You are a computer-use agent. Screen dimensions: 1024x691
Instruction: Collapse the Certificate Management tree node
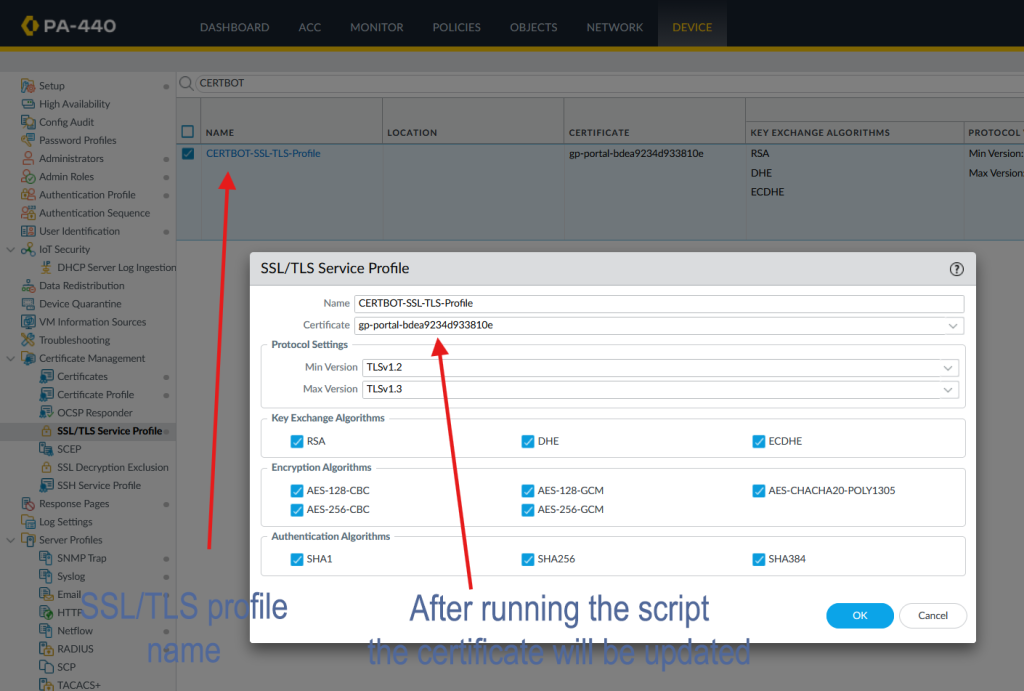[x=11, y=359]
